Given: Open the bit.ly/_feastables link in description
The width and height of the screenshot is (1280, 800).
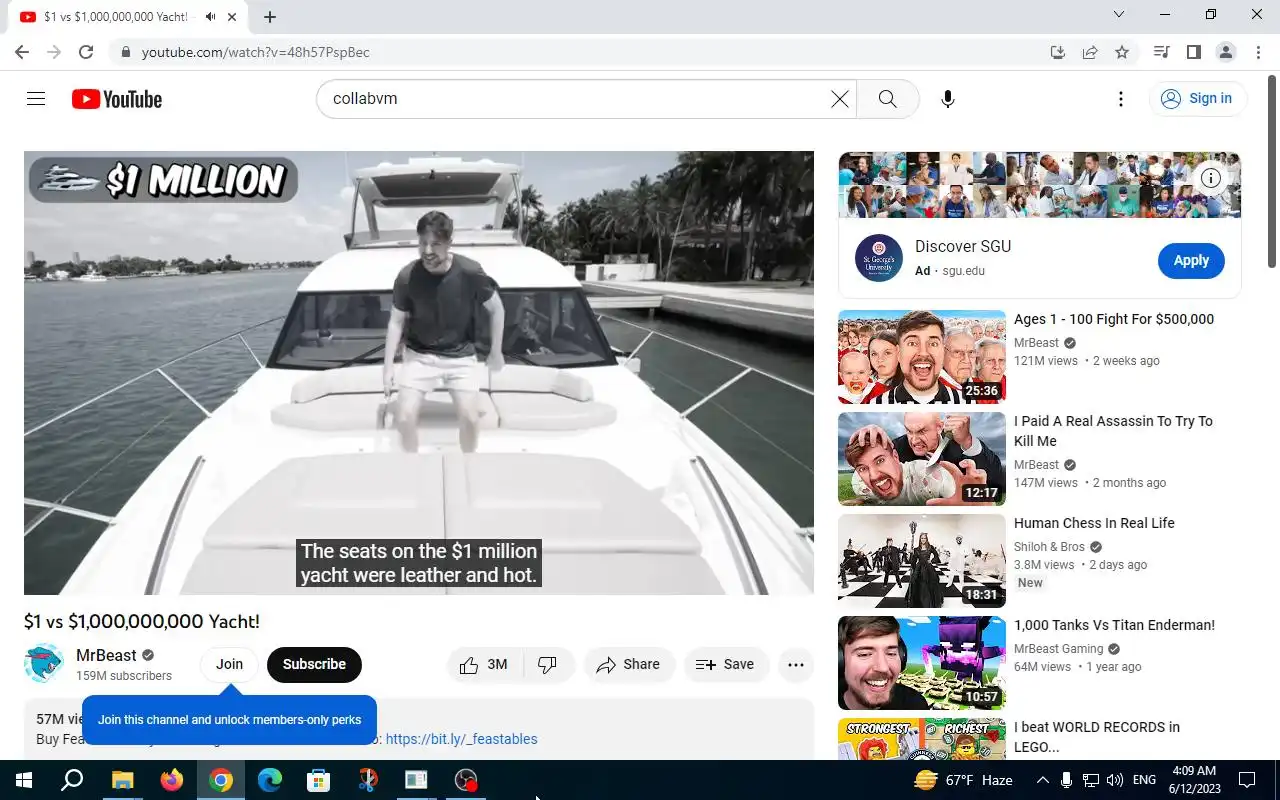Looking at the screenshot, I should coord(462,739).
